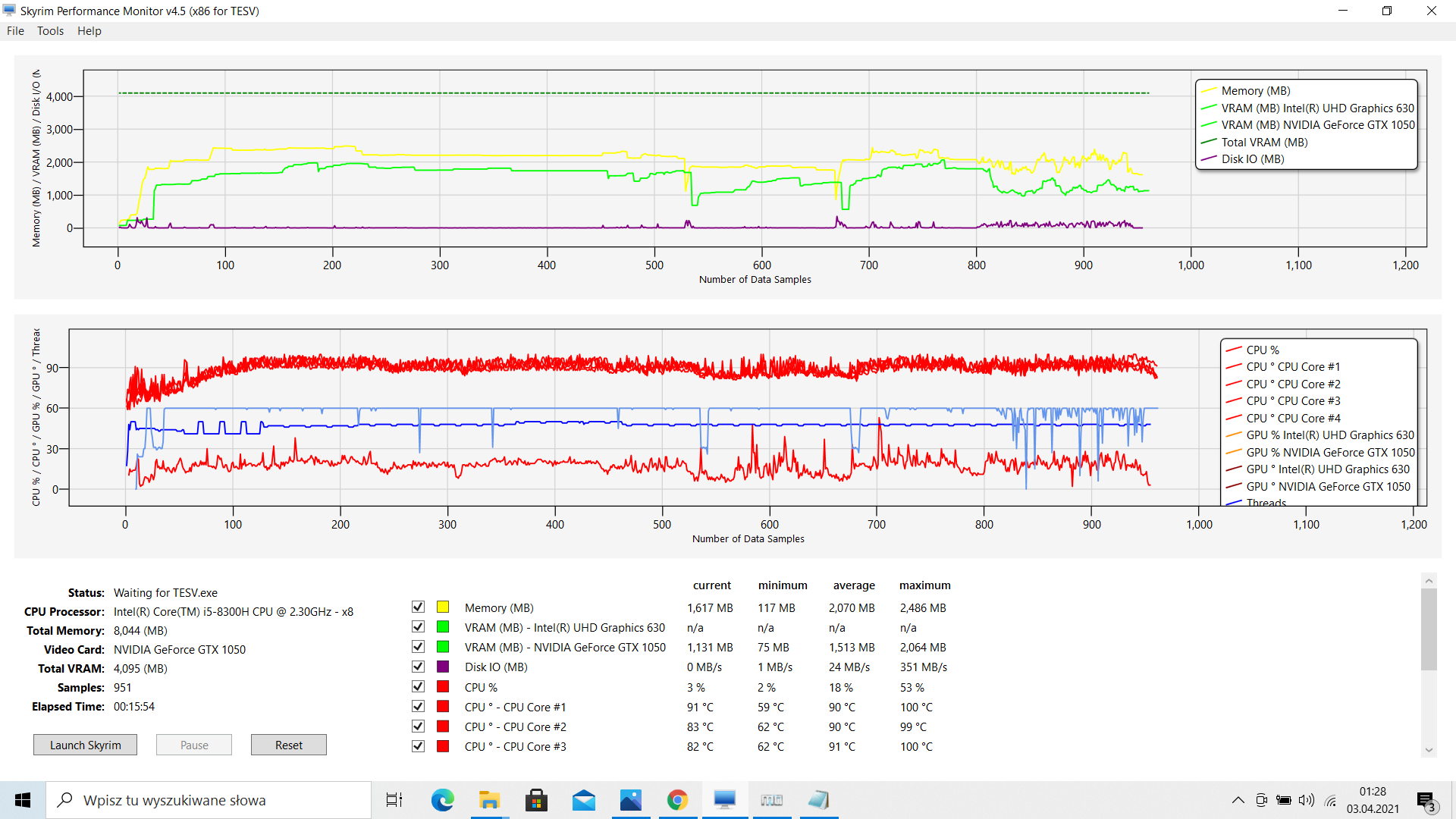Click the red CPU % color swatch

443,686
